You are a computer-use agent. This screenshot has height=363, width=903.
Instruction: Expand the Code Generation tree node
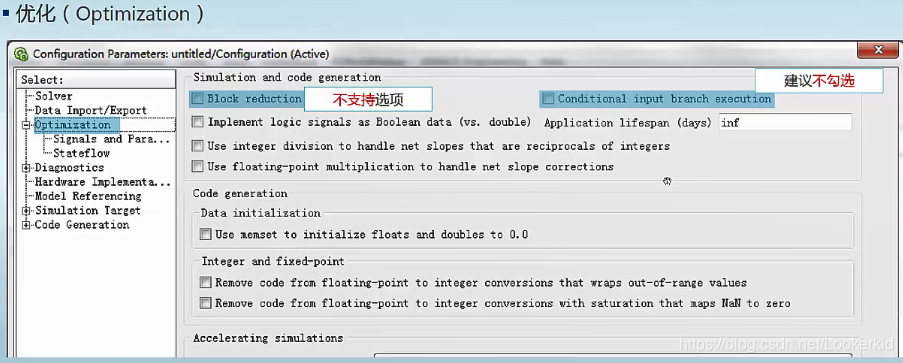(x=26, y=225)
